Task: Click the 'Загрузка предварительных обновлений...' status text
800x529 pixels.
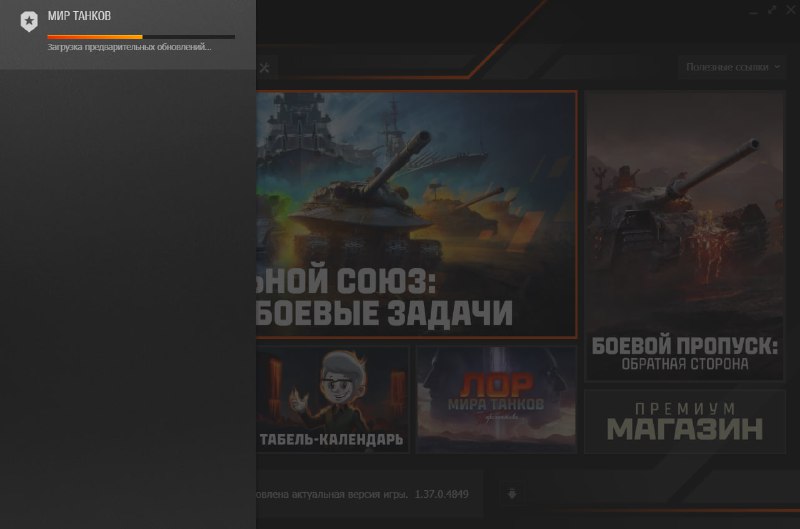Action: (x=130, y=47)
